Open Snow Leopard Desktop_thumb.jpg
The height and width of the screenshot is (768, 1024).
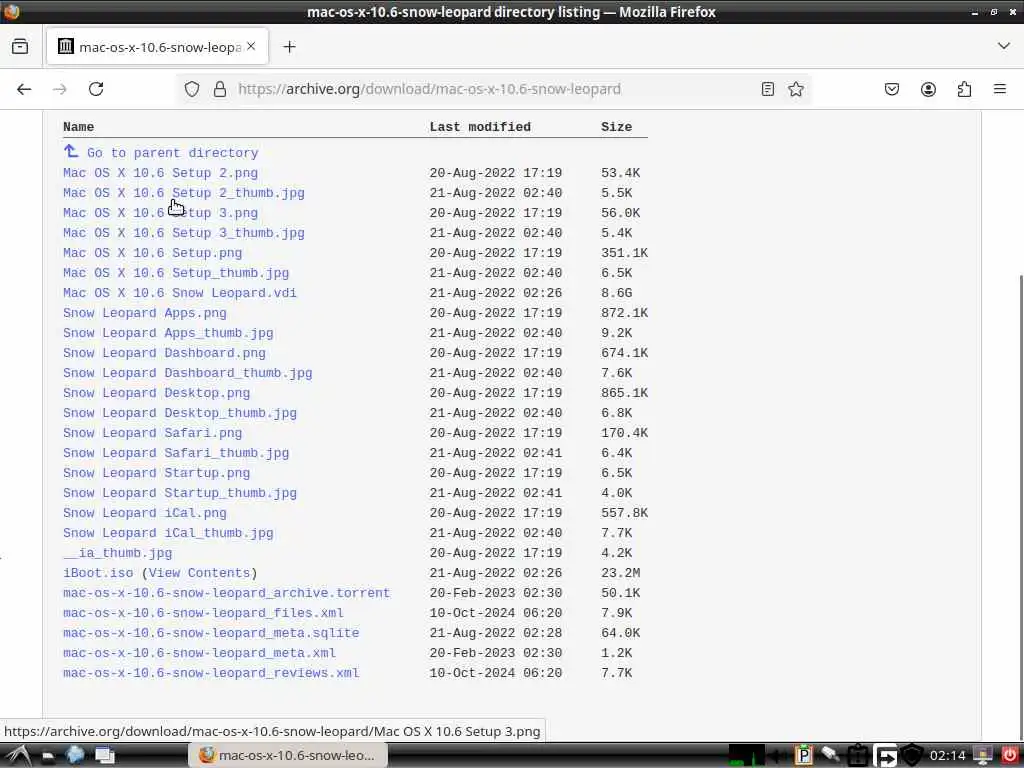click(x=180, y=413)
